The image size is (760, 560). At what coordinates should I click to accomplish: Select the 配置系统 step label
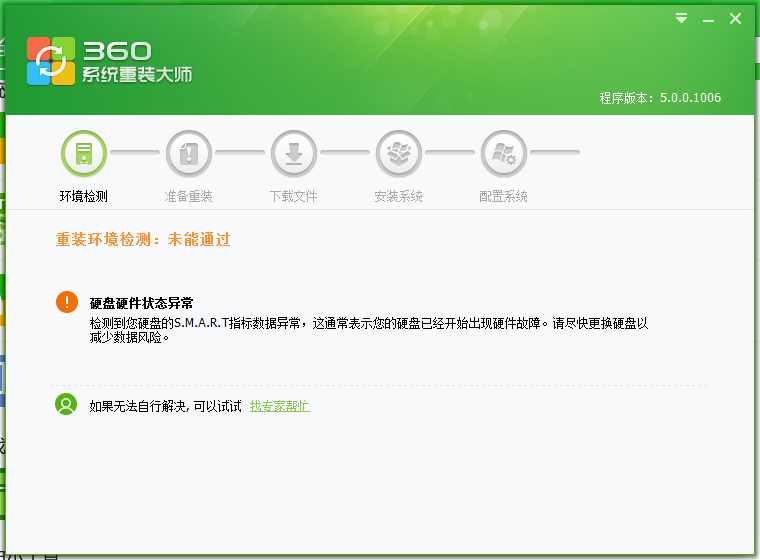coord(504,196)
